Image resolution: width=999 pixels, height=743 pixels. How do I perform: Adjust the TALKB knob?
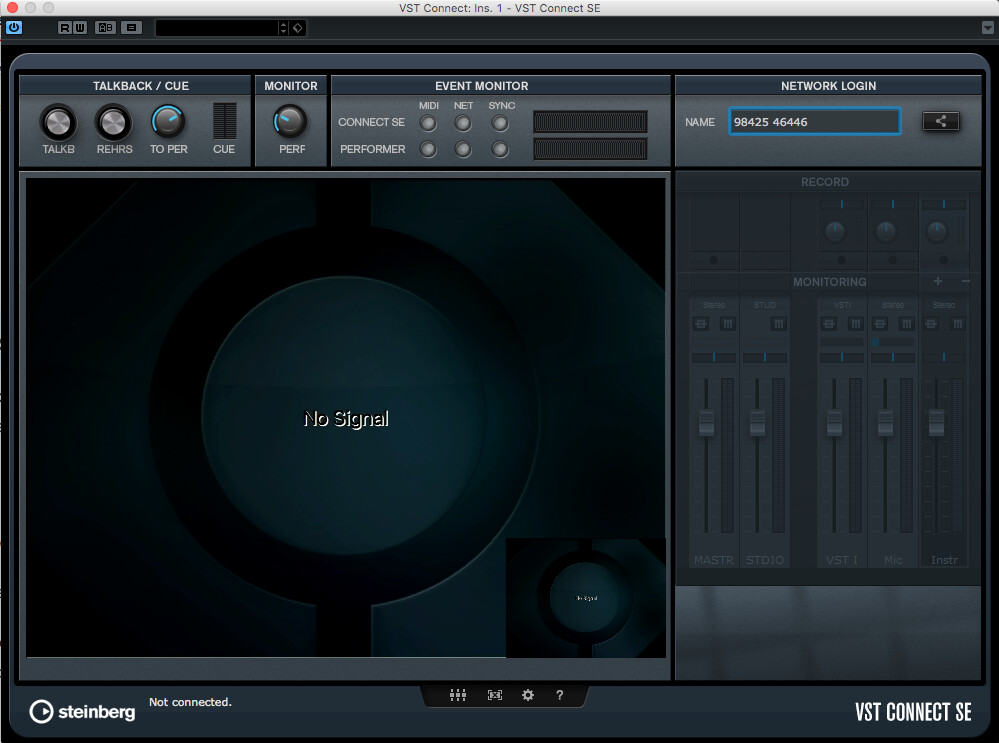(58, 122)
